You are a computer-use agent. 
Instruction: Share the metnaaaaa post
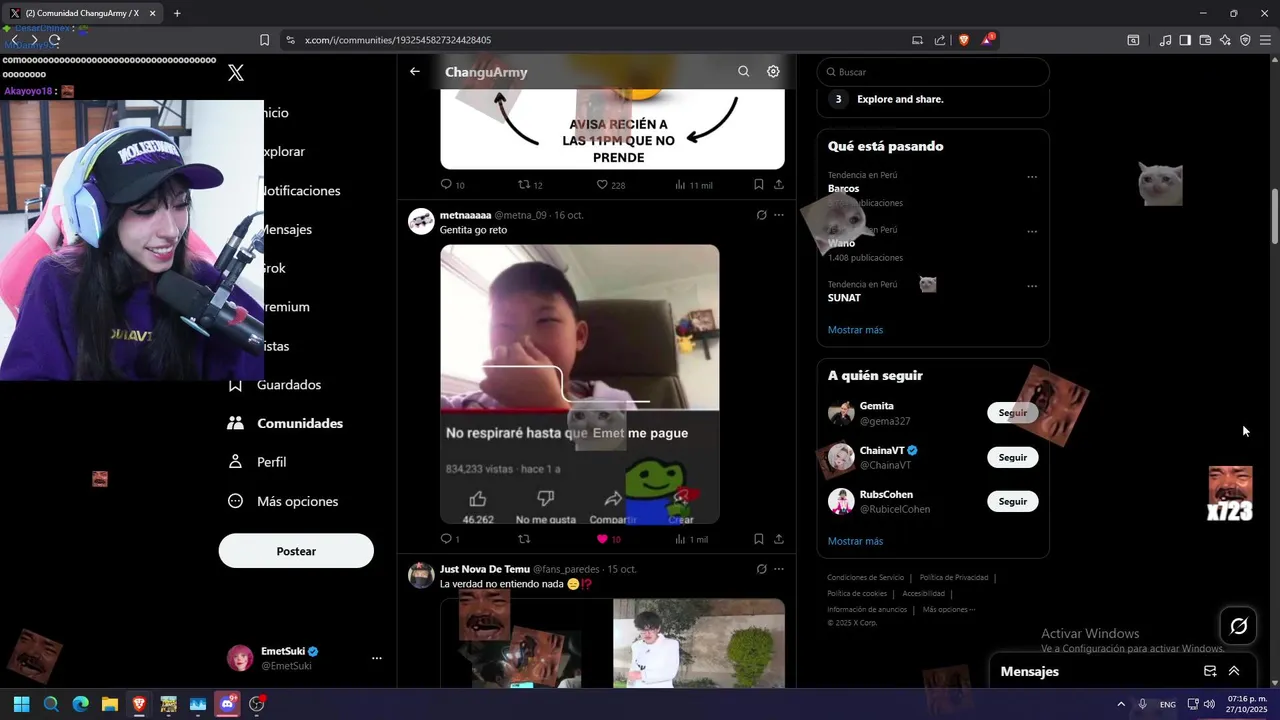point(779,539)
